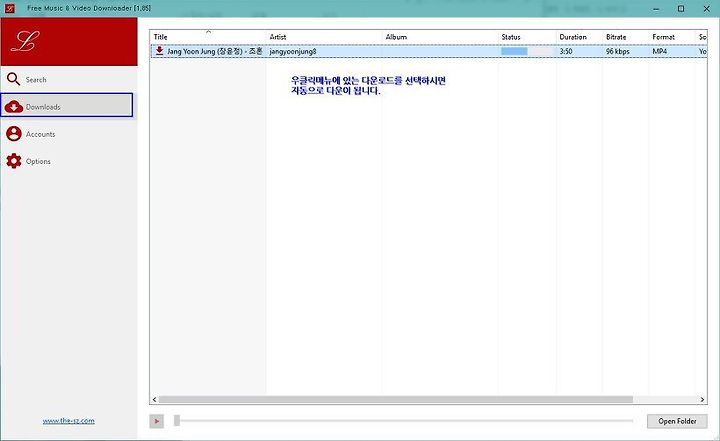This screenshot has width=720, height=441.
Task: Maximize the Free Music & Video Downloader window
Action: [x=681, y=9]
